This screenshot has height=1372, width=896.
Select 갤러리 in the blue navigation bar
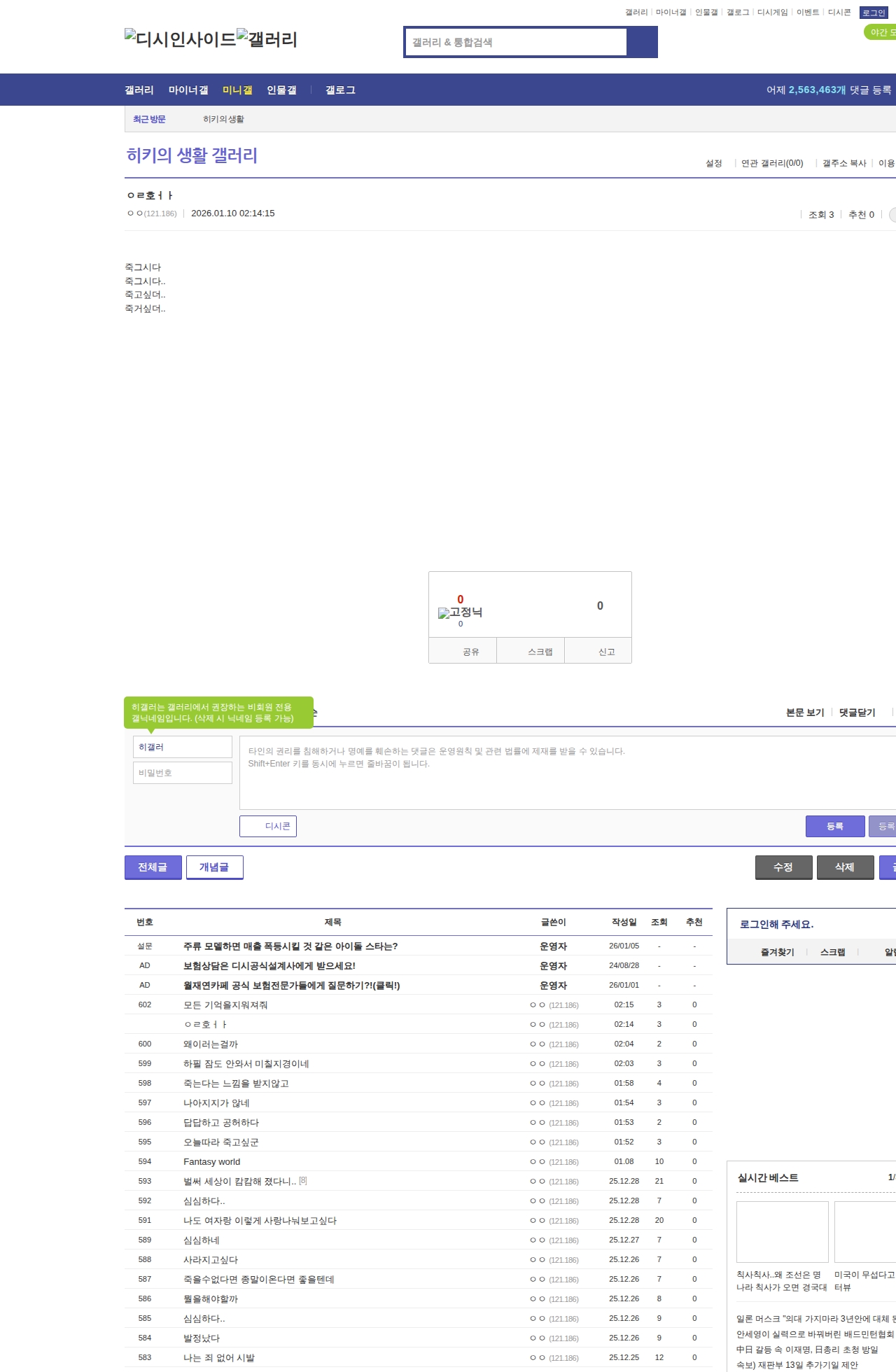[139, 90]
